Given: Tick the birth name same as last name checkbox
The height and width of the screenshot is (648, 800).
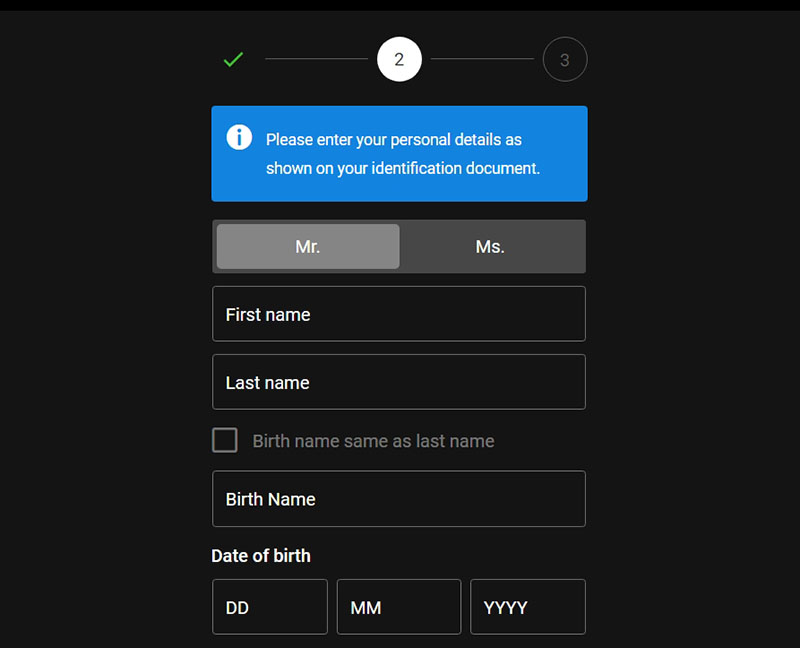Looking at the screenshot, I should [x=225, y=440].
